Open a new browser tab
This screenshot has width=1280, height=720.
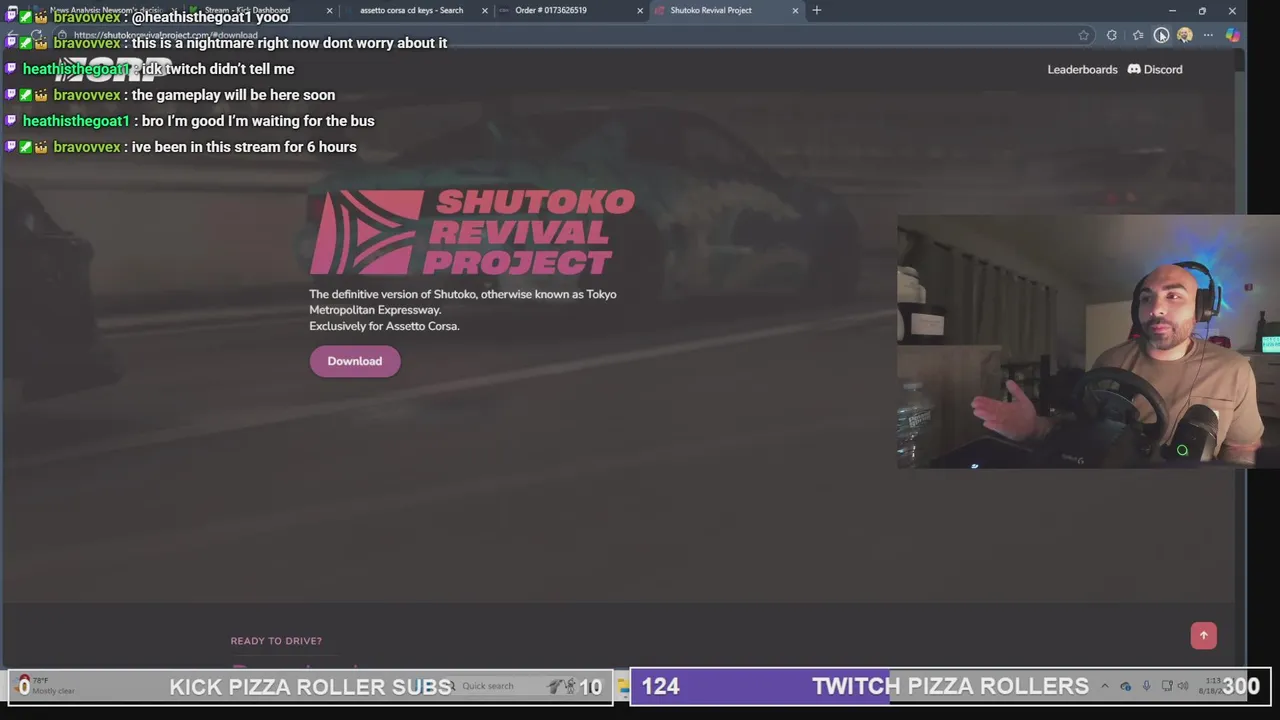[817, 10]
